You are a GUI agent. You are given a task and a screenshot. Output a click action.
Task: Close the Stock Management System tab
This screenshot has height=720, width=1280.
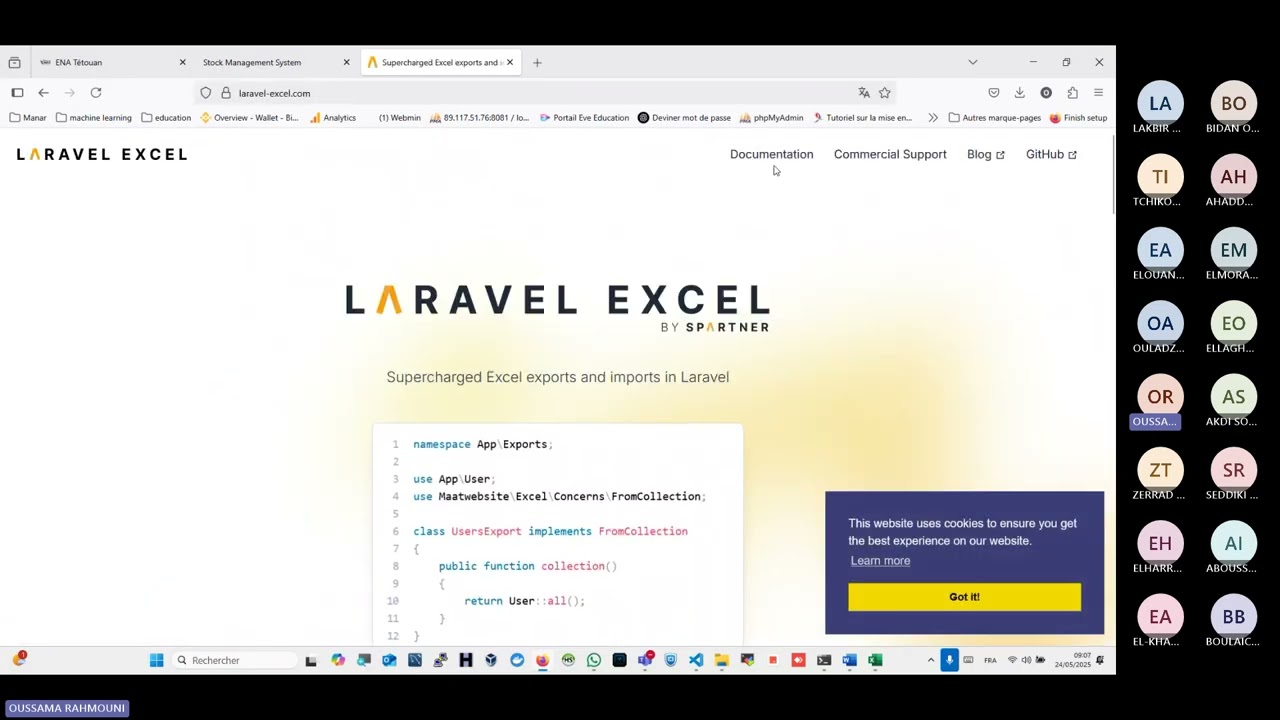click(347, 62)
